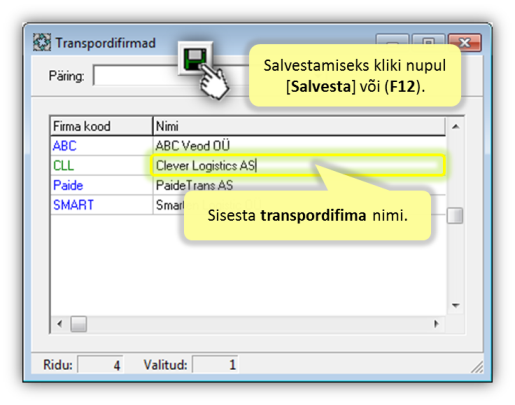The height and width of the screenshot is (405, 515).
Task: Click the vertical scrollbar thumb
Action: (455, 216)
